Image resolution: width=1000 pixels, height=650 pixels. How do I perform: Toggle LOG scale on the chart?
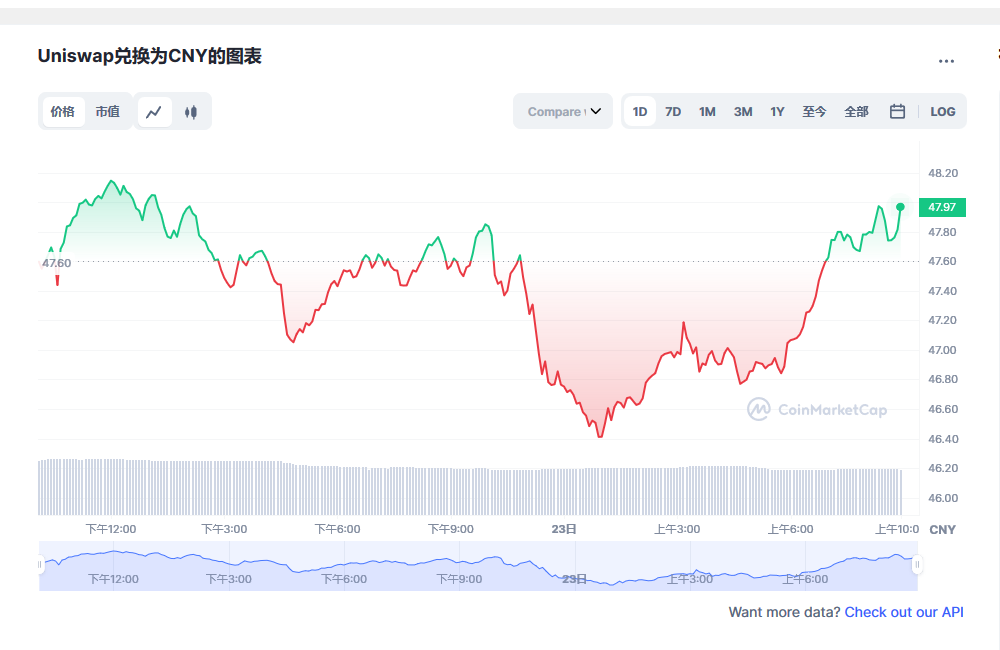click(x=943, y=112)
